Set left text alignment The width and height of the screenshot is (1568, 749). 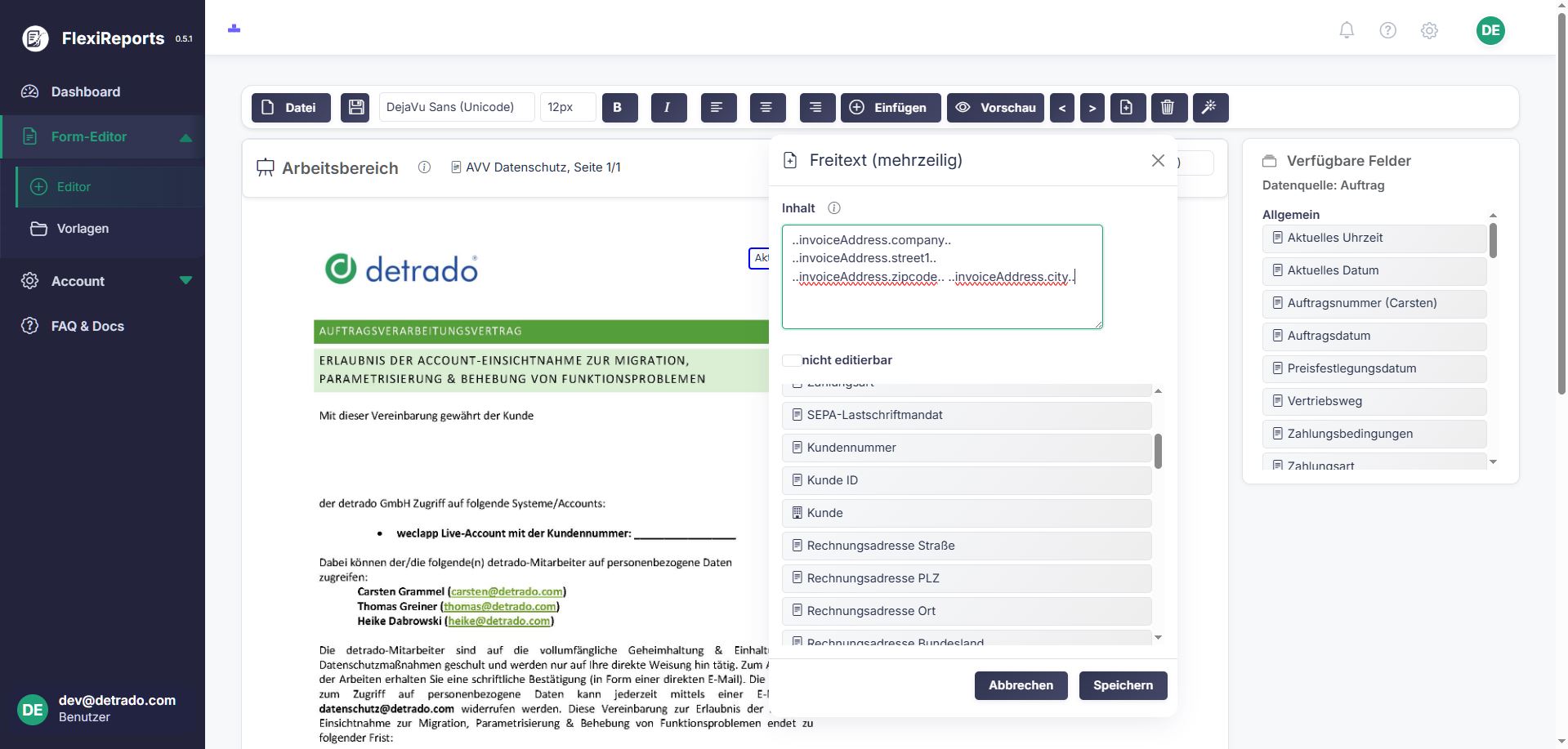tap(717, 107)
